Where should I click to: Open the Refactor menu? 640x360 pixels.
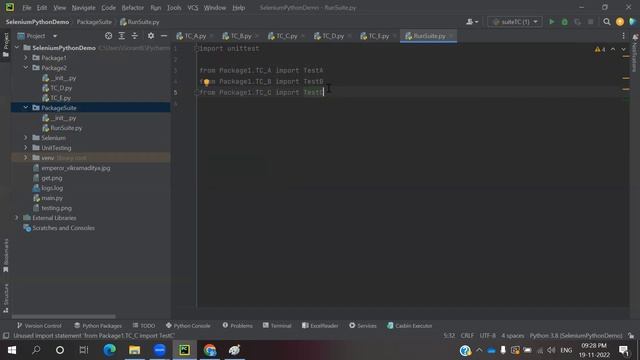pos(133,8)
